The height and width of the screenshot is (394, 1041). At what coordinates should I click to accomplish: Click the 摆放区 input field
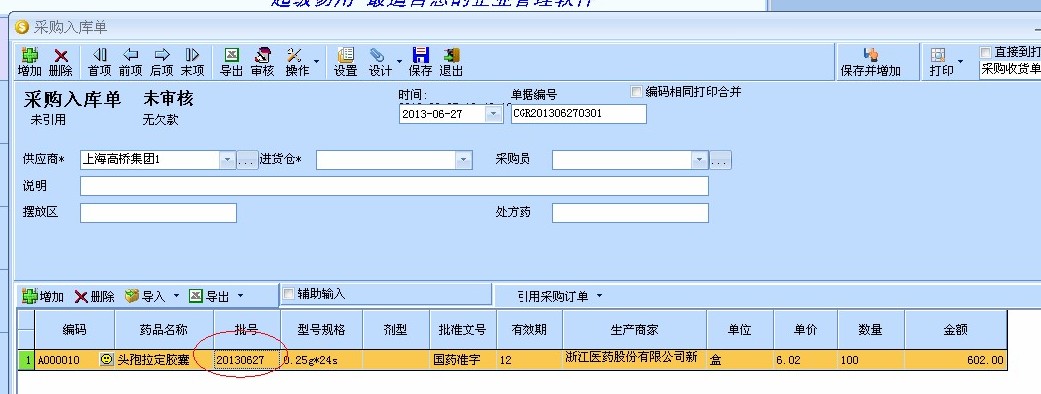[x=158, y=213]
